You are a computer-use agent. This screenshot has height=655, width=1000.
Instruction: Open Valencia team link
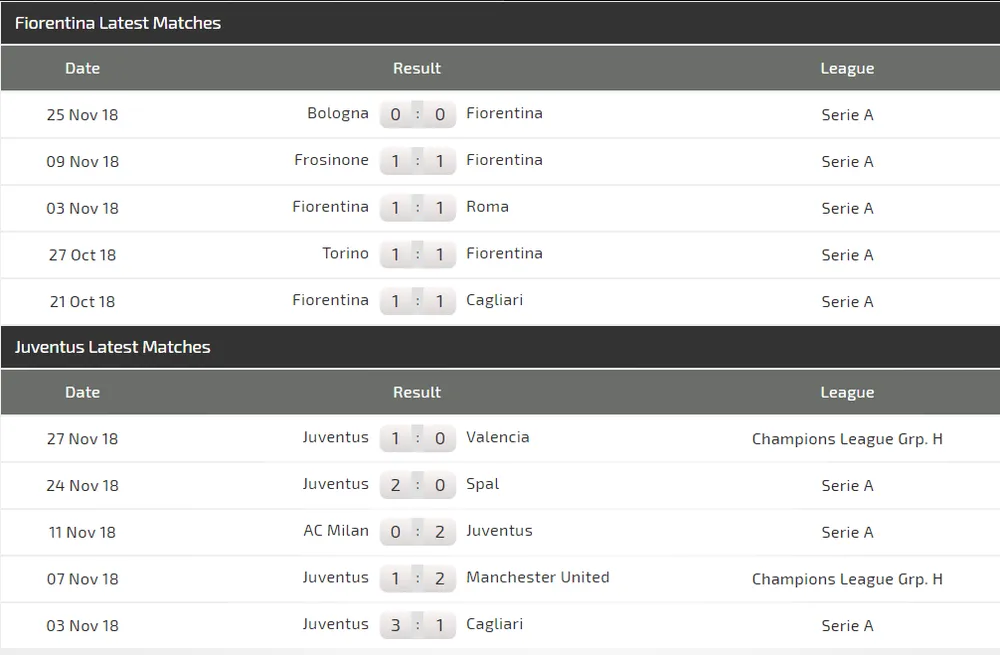click(x=497, y=437)
